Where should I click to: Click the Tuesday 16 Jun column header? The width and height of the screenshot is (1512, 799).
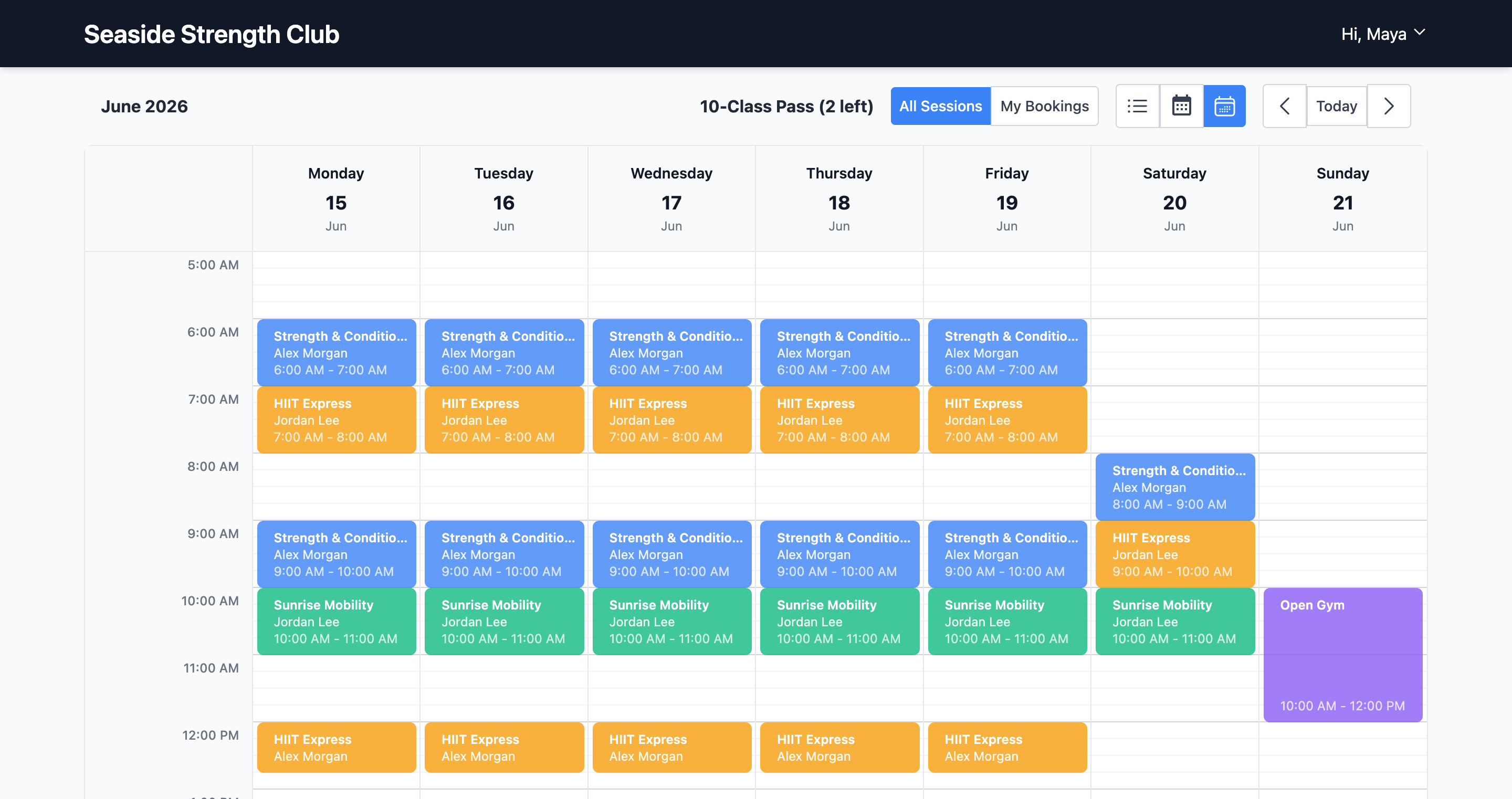(504, 199)
